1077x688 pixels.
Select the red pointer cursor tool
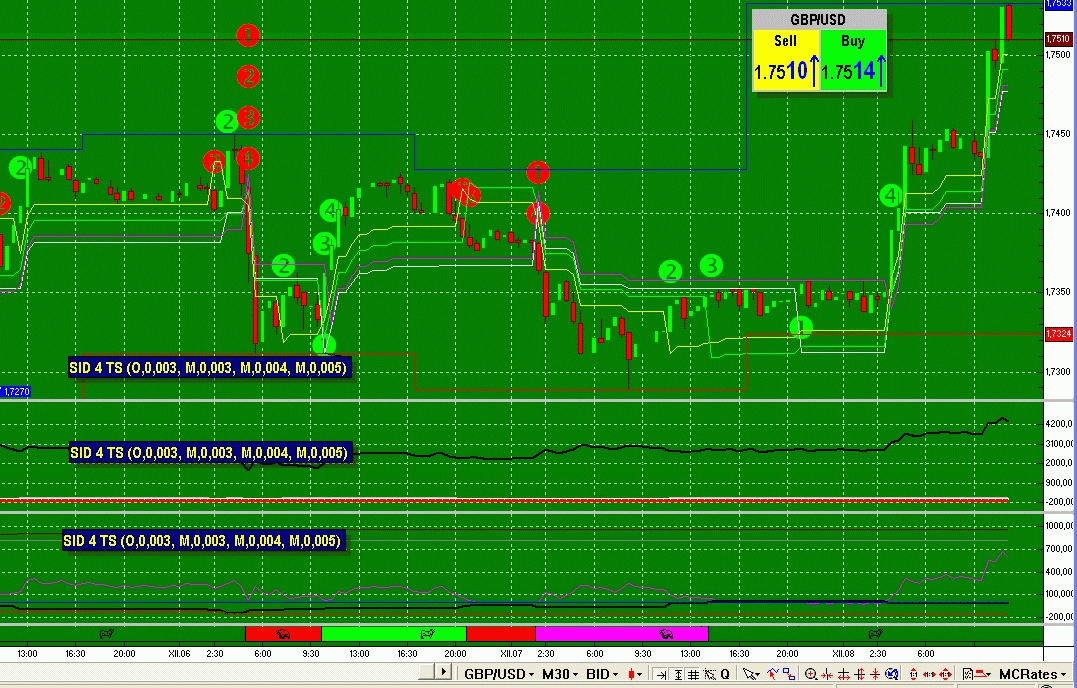click(773, 674)
